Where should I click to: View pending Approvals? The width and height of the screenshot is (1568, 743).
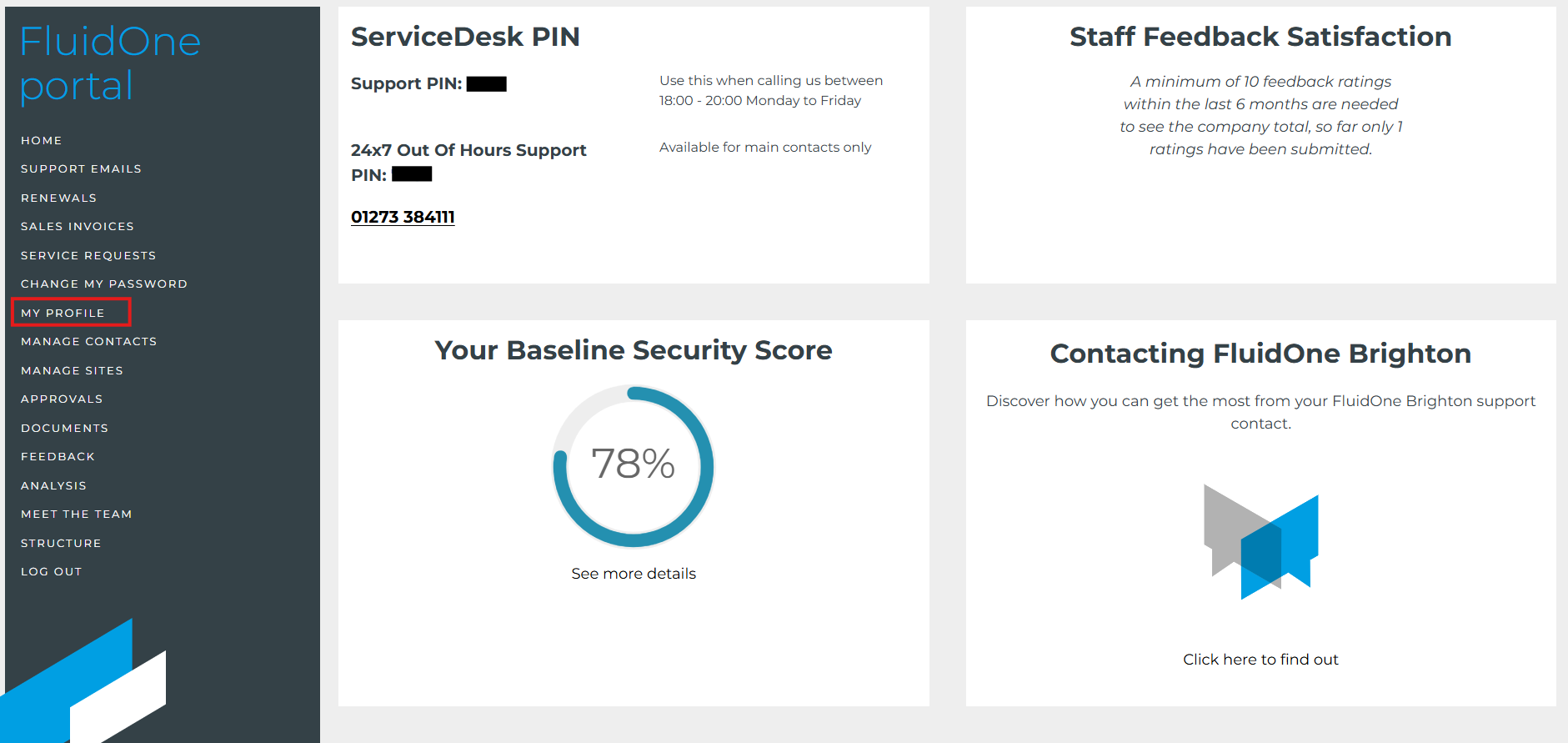point(61,399)
